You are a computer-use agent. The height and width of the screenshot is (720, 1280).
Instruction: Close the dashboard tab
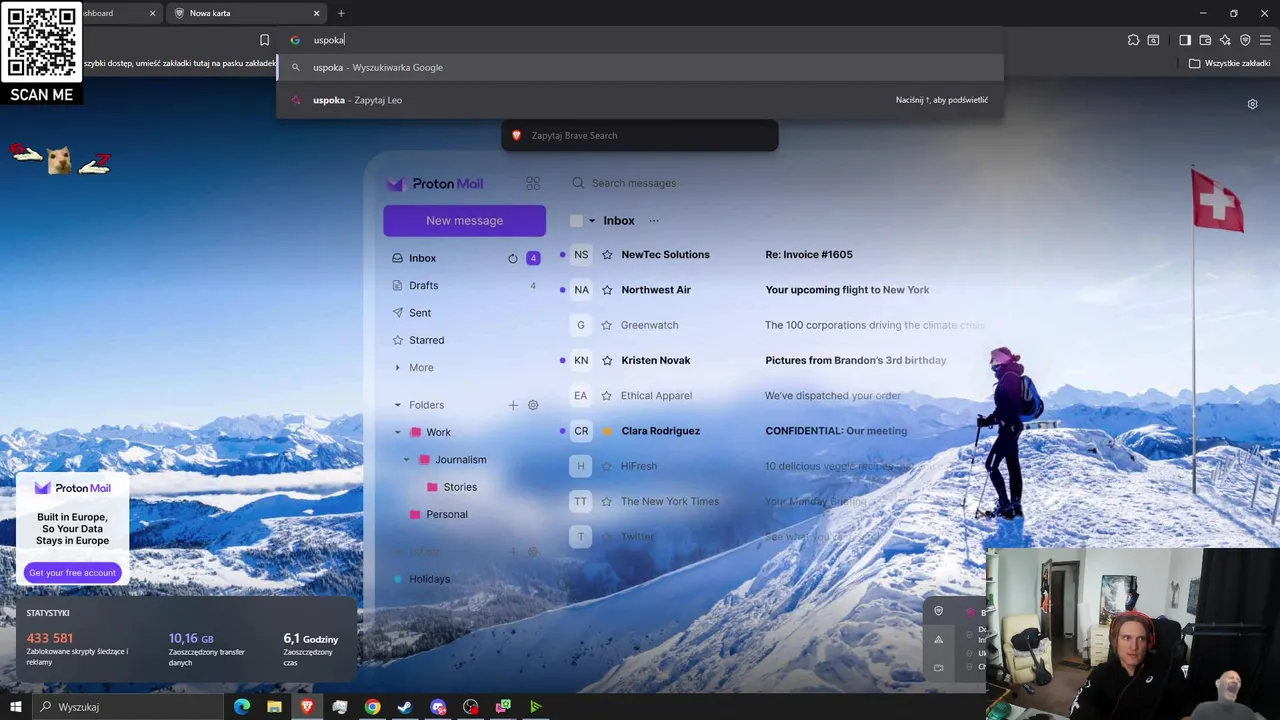pyautogui.click(x=153, y=13)
